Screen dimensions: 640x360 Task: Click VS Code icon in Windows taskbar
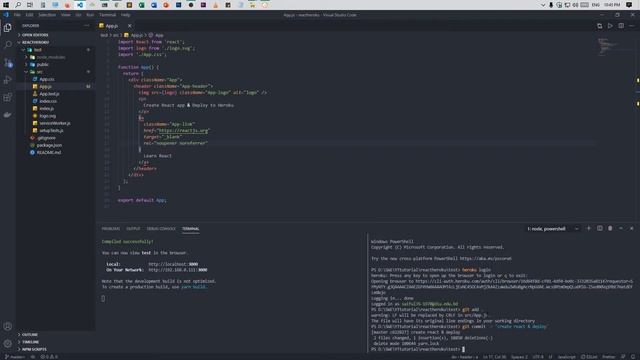click(x=80, y=5)
